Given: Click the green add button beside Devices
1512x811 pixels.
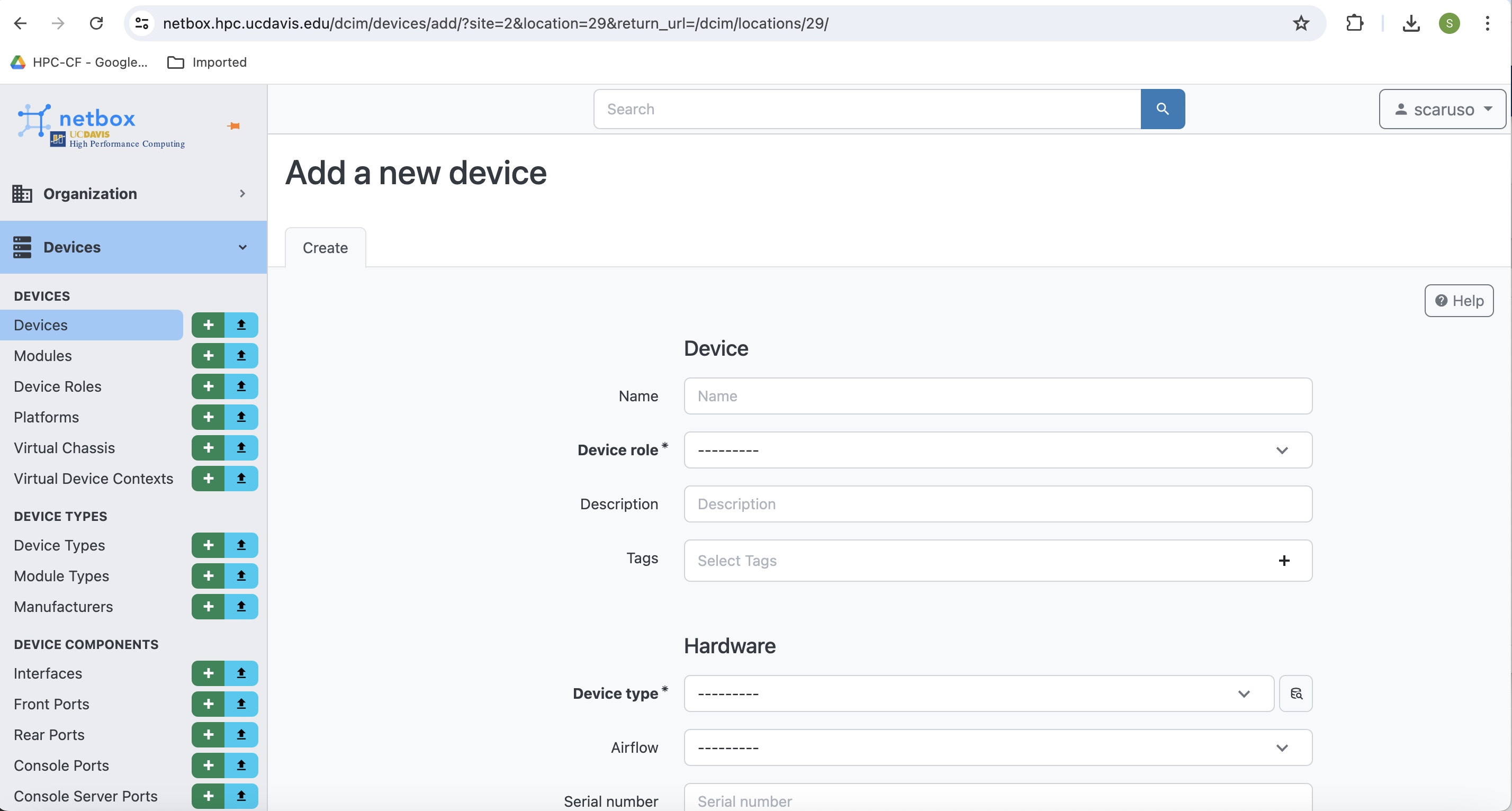Looking at the screenshot, I should [208, 325].
